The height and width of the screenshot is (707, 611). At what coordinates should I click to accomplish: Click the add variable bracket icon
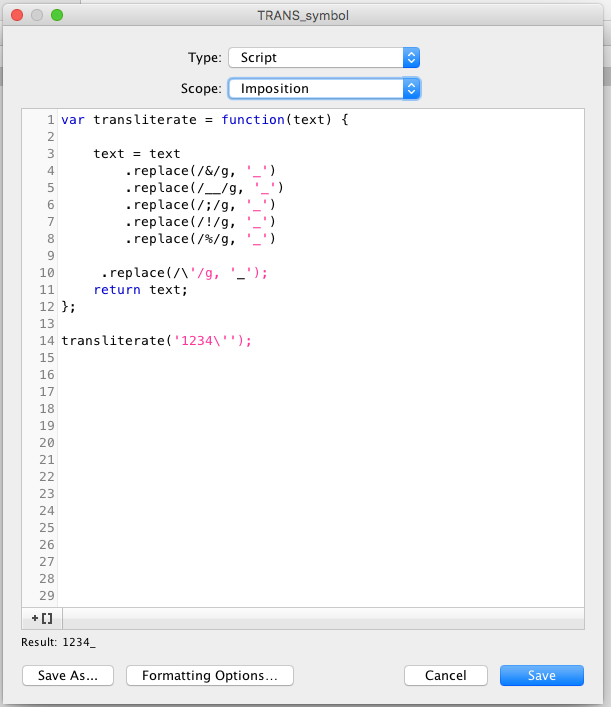[42, 618]
